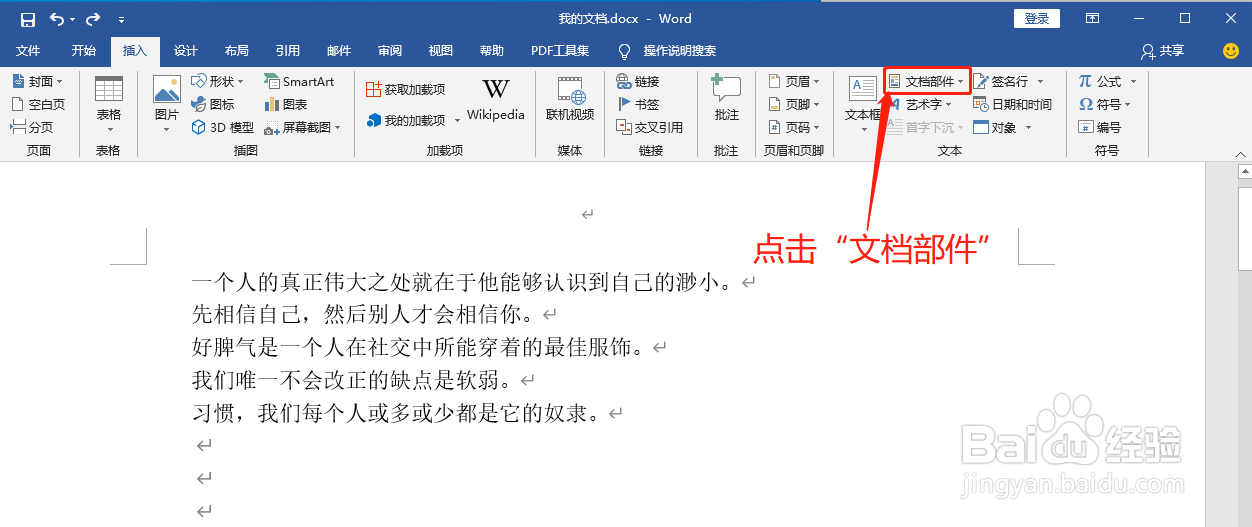Insert a 封面 cover page
The height and width of the screenshot is (527, 1252).
[37, 81]
